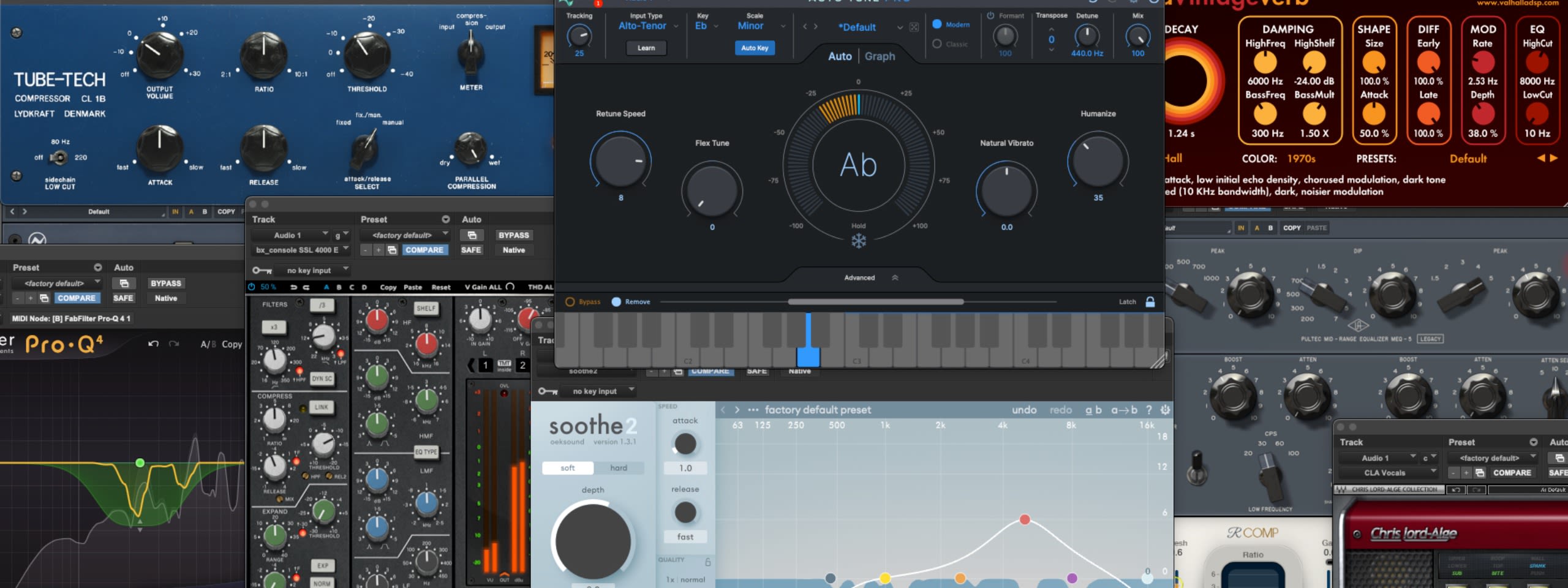This screenshot has height=588, width=1568.
Task: Toggle the IN button on Tube-Tech toolbar
Action: pos(175,211)
